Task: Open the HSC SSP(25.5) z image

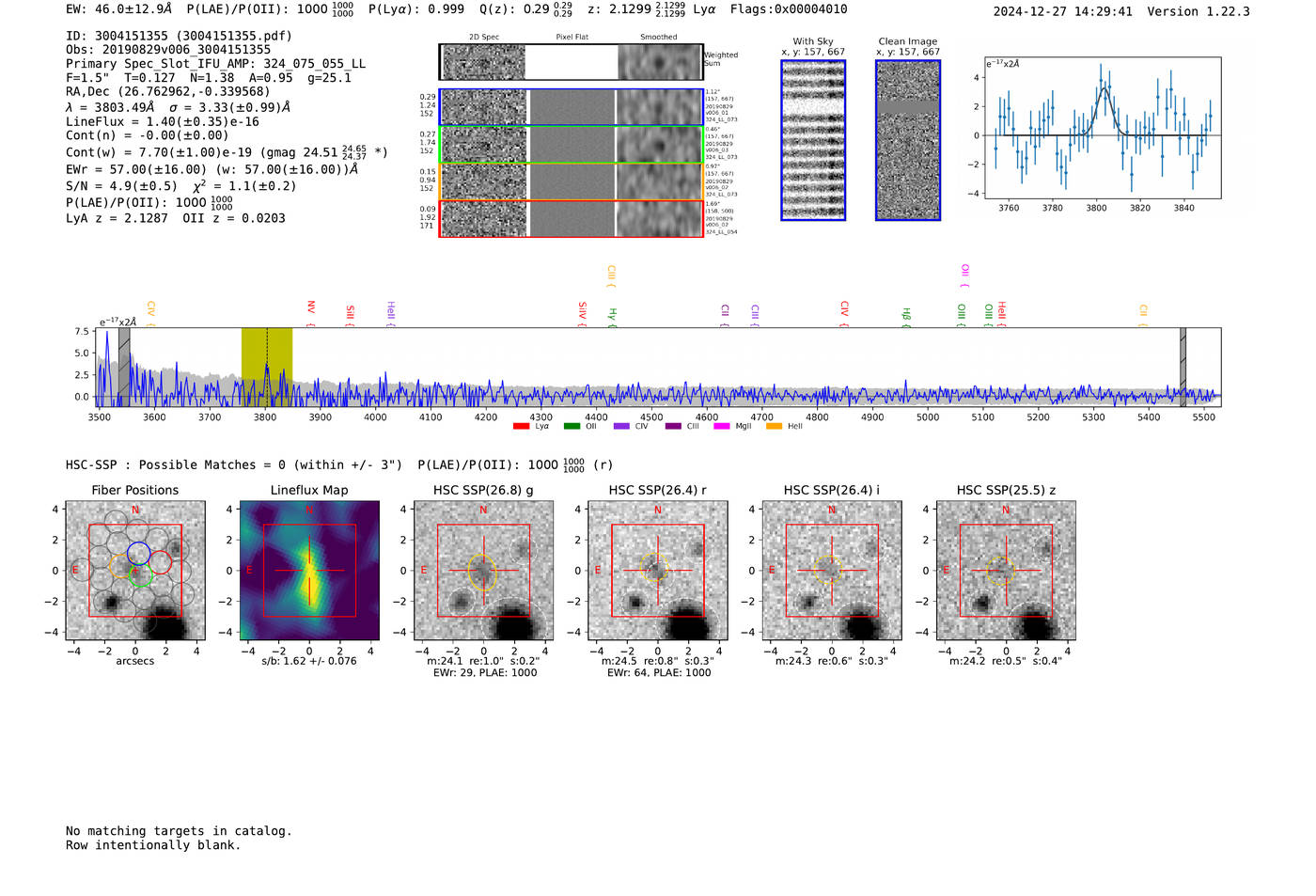Action: click(1006, 571)
